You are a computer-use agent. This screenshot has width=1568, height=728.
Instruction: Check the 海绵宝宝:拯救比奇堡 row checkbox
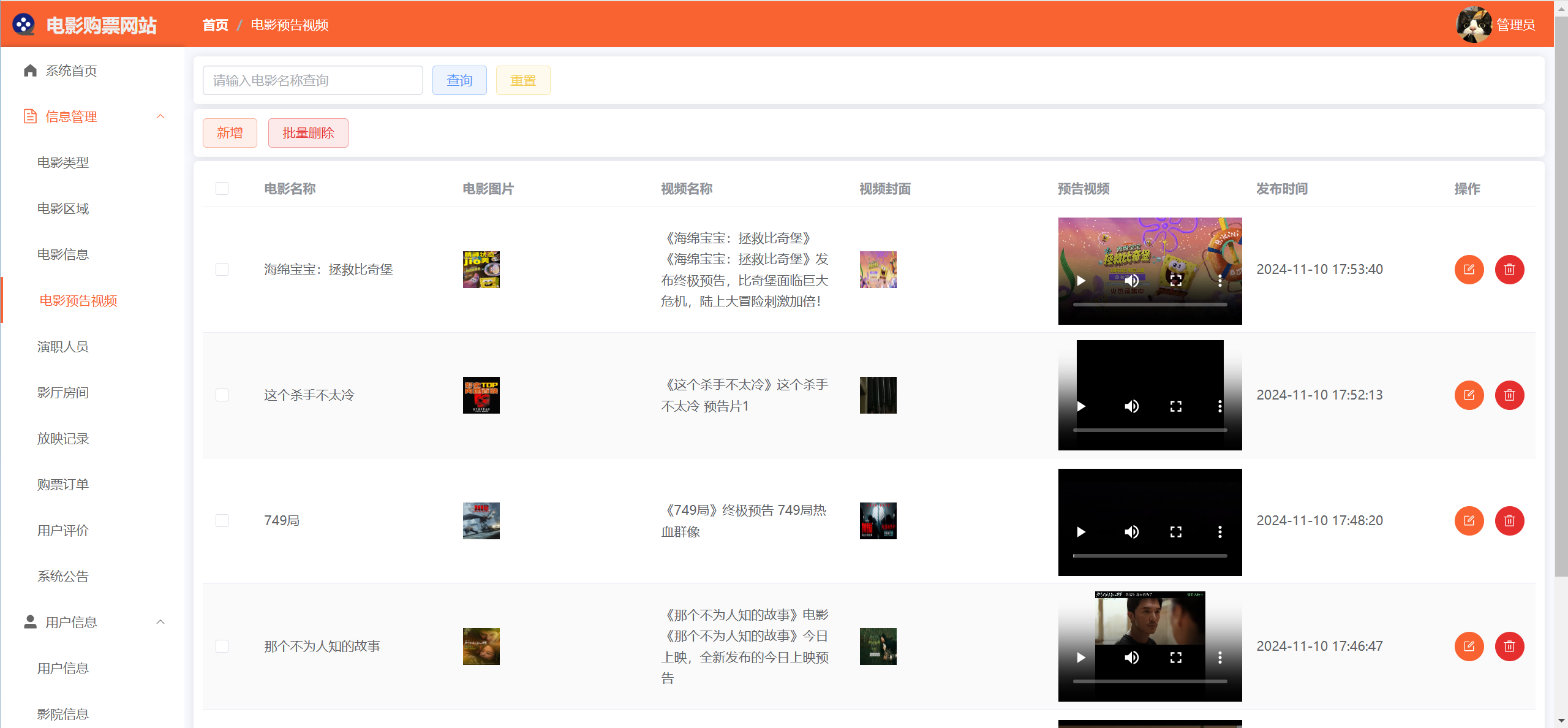222,270
